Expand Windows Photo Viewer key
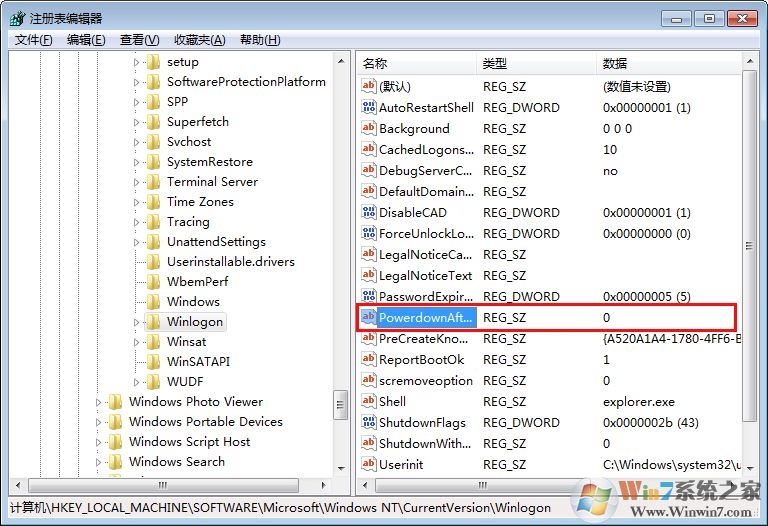 pos(98,402)
